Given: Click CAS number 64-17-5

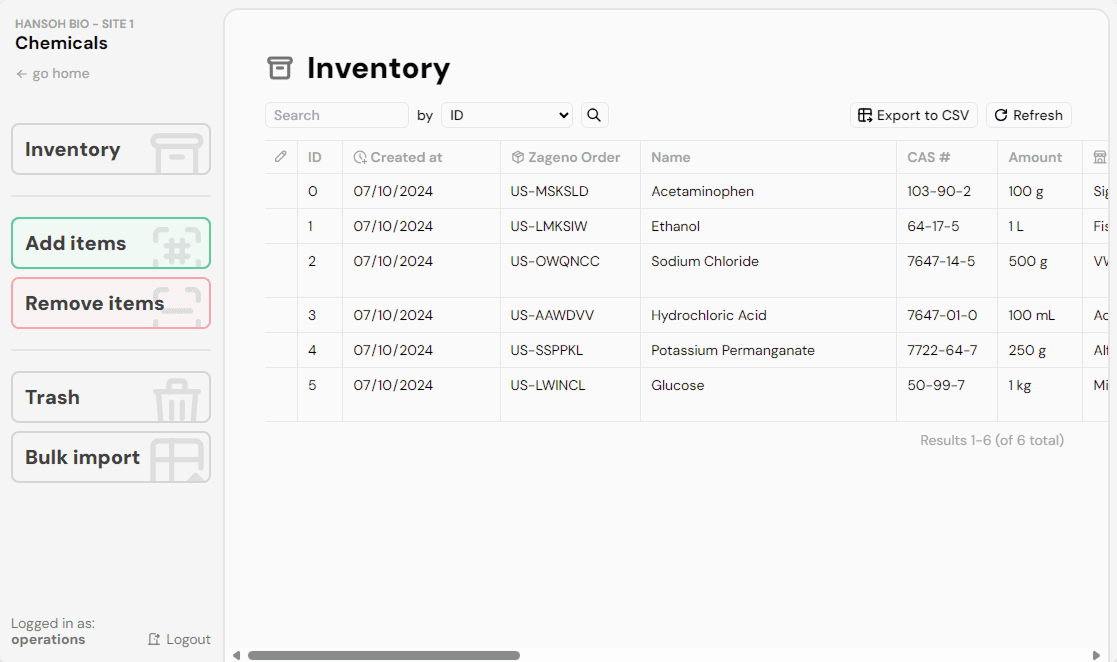Looking at the screenshot, I should [x=933, y=227].
